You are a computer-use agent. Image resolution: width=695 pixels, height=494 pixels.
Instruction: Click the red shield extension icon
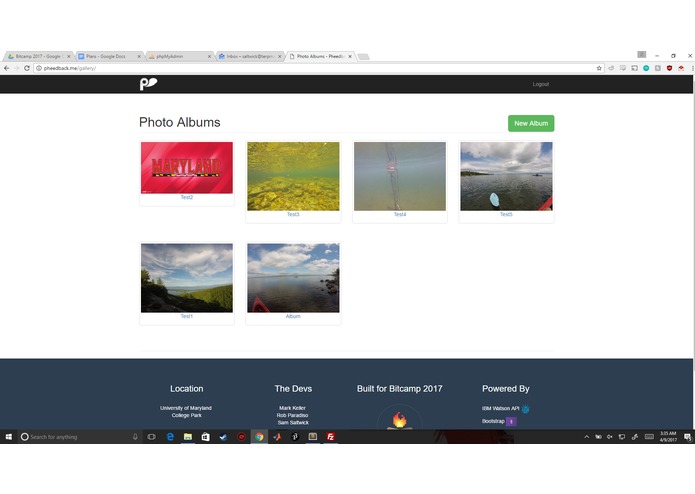pyautogui.click(x=669, y=68)
